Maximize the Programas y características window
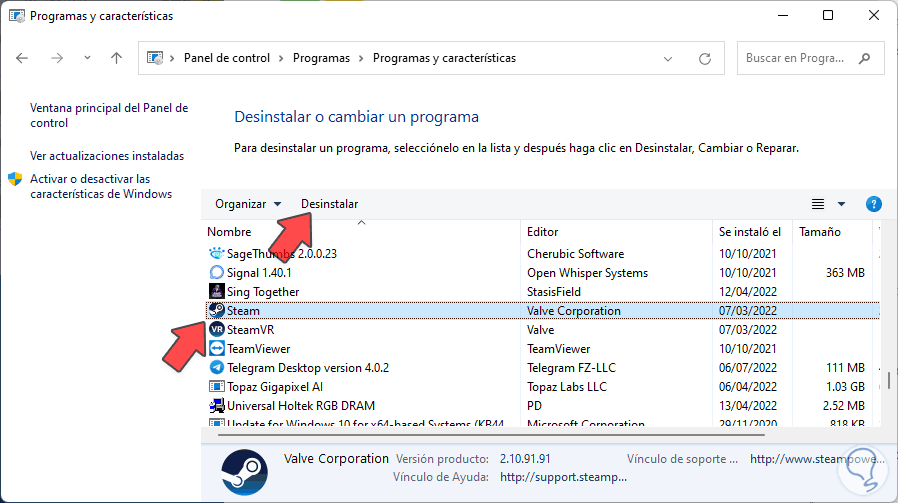The height and width of the screenshot is (503, 898). (x=828, y=15)
